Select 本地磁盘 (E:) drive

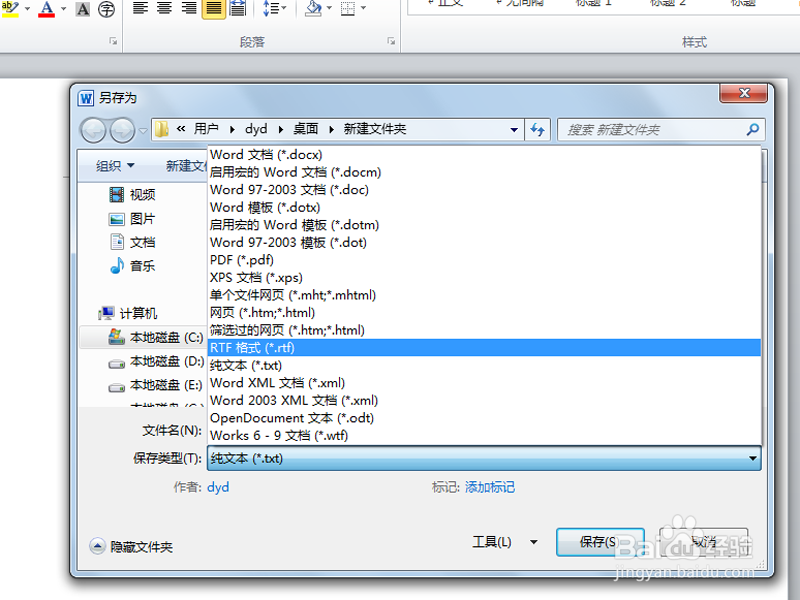[x=156, y=385]
